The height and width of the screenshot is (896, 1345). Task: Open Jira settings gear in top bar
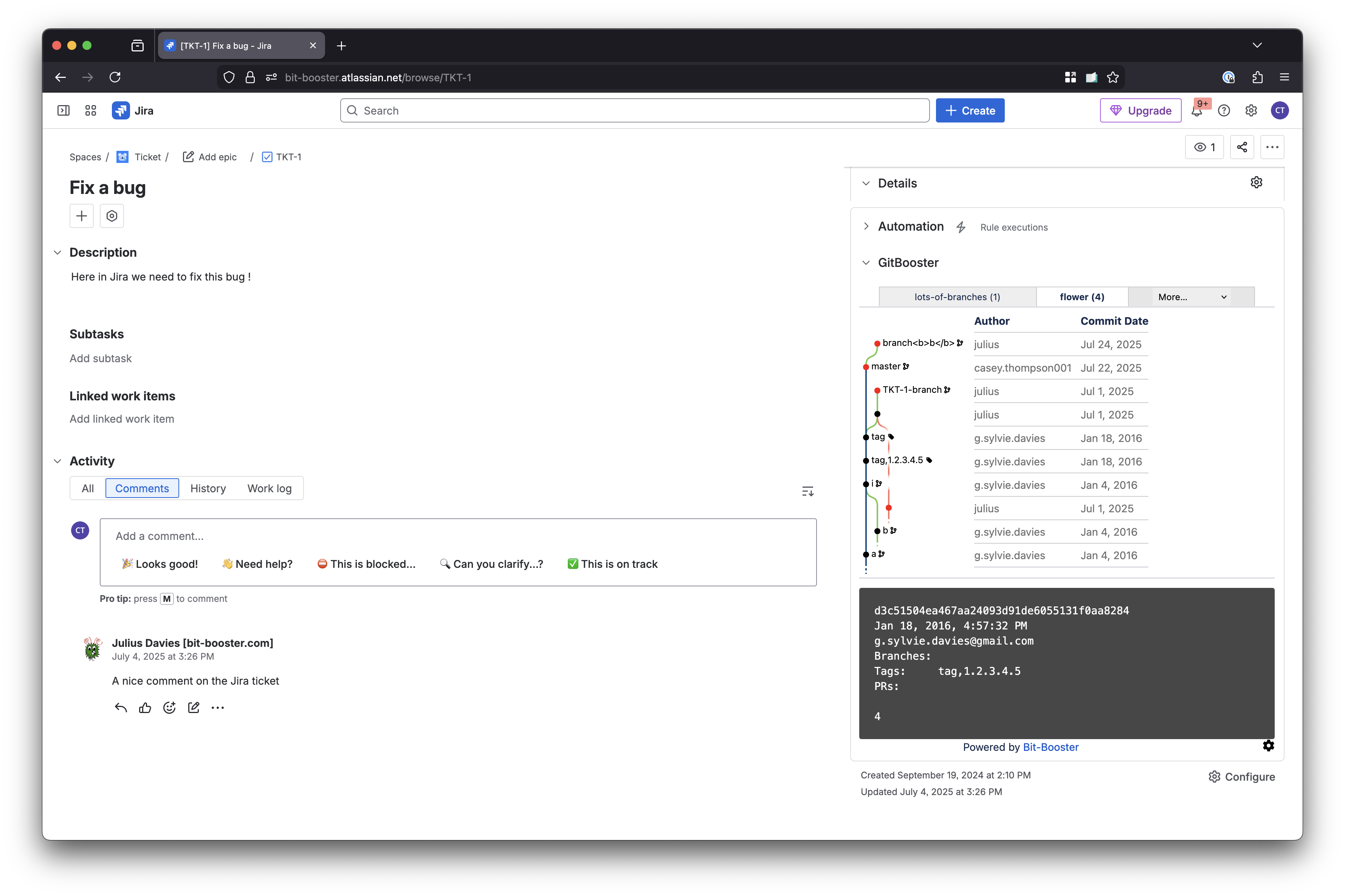click(x=1251, y=110)
